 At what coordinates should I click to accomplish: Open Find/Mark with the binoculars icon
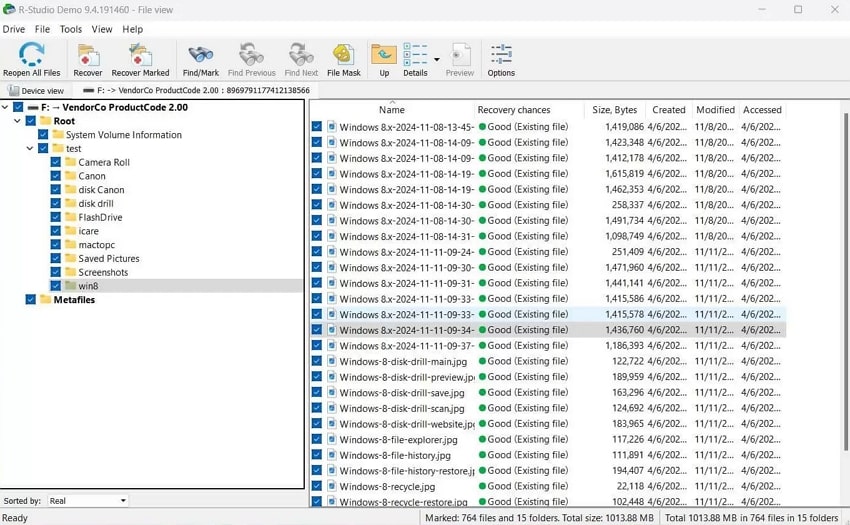pyautogui.click(x=201, y=55)
